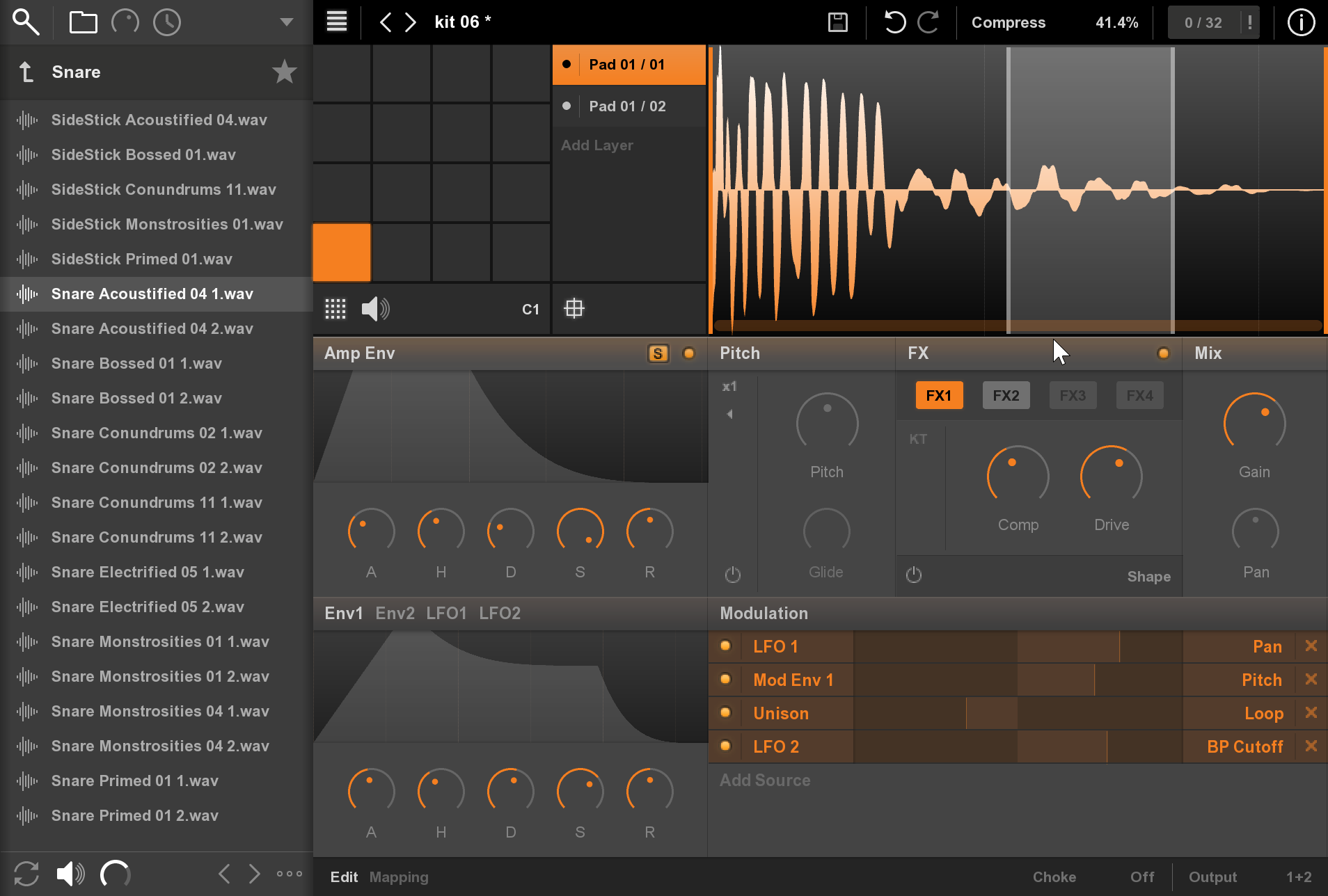The height and width of the screenshot is (896, 1328).
Task: Click the exclamation warning indicator
Action: click(x=1250, y=22)
